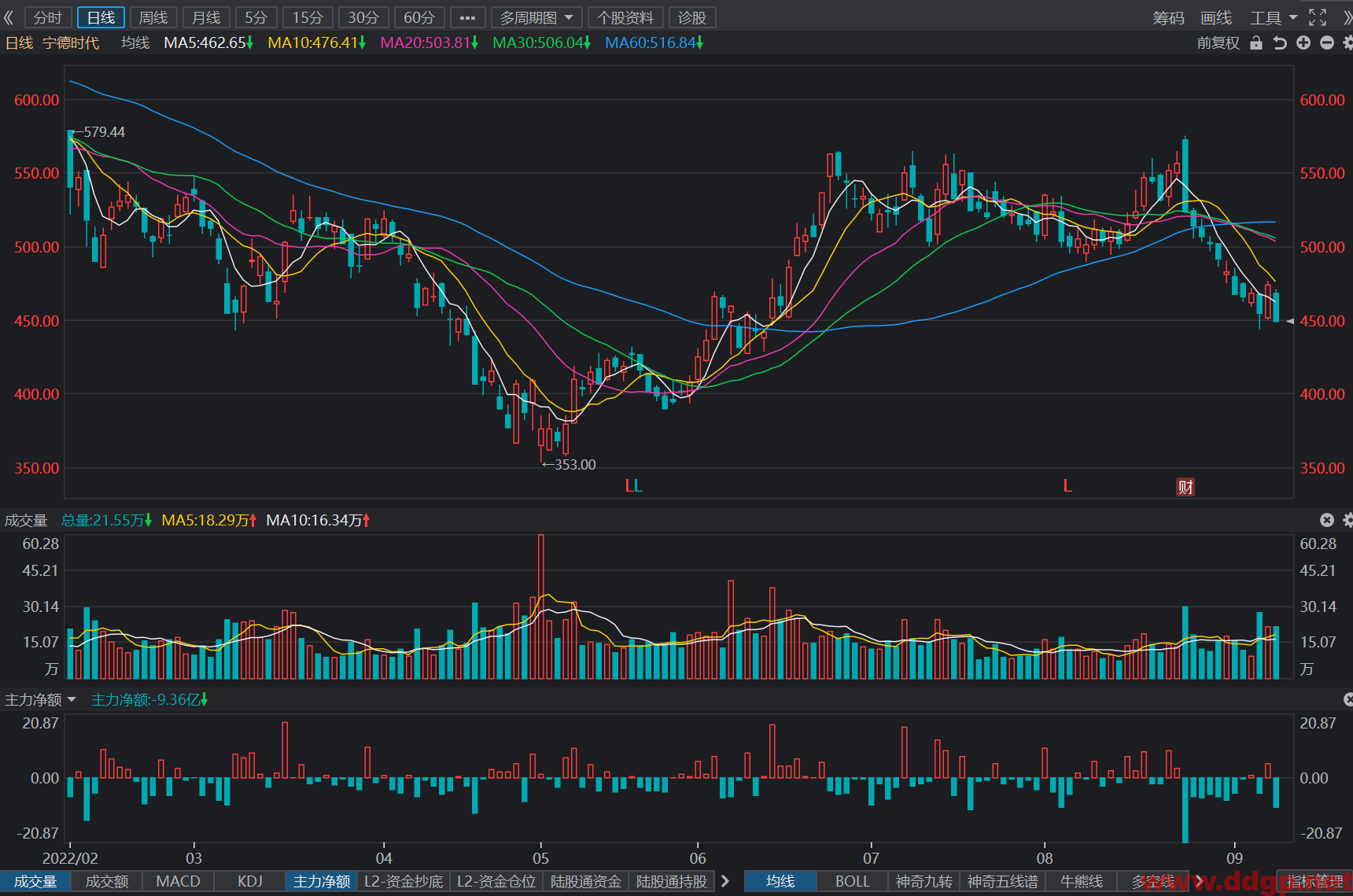Toggle the 画线 drawing mode
This screenshot has height=896, width=1353.
(x=1216, y=17)
